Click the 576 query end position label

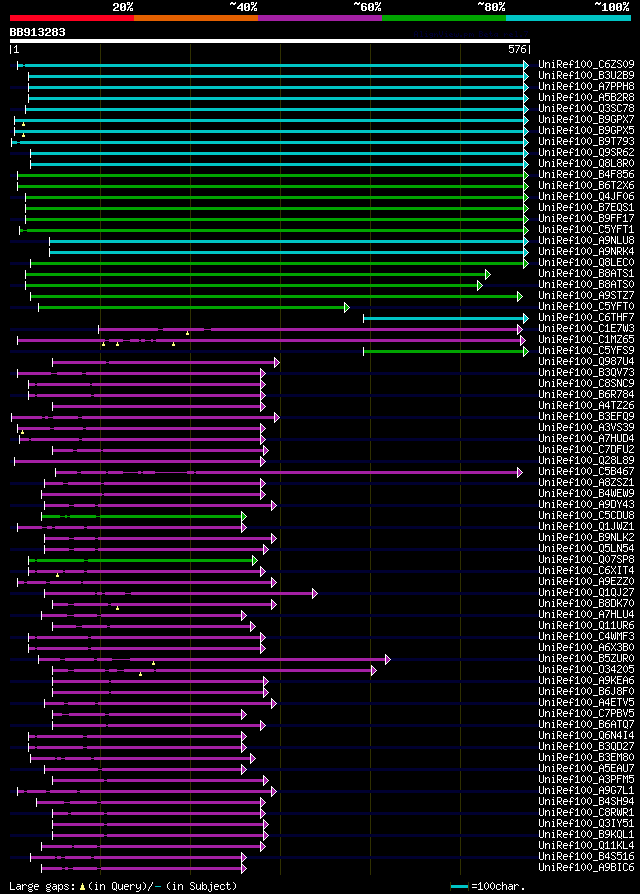click(517, 50)
